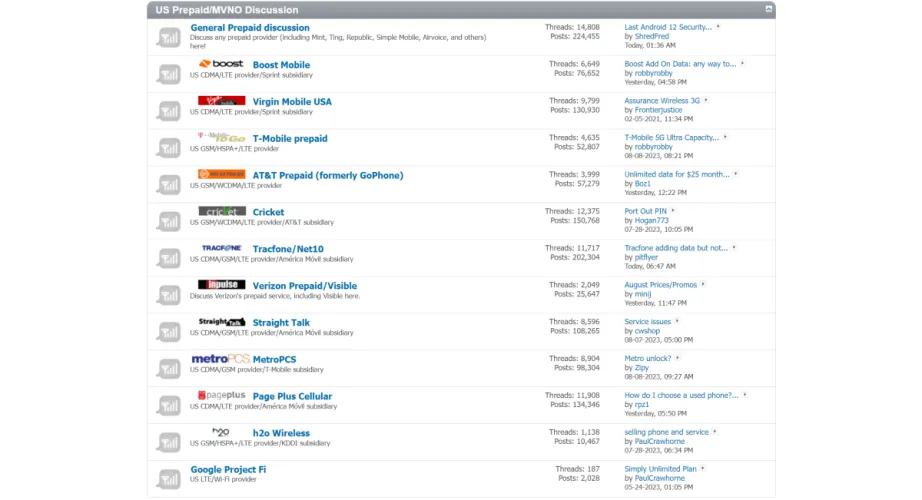Click forum status icon beside General Prepaid discussion
Screen dimensions: 922x500
[168, 37]
